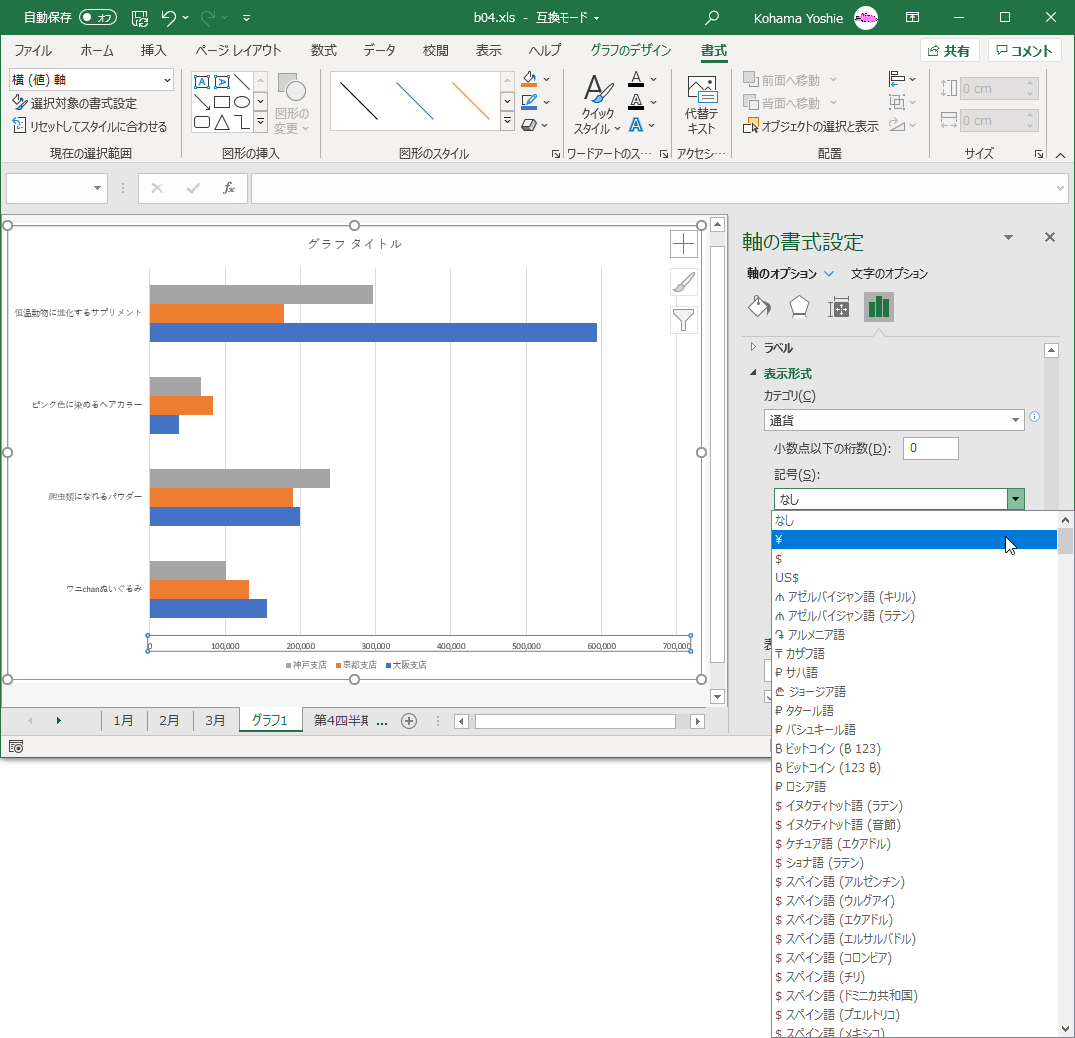Click 選択対象の書式設定 button
This screenshot has height=1038, width=1075.
pyautogui.click(x=75, y=103)
